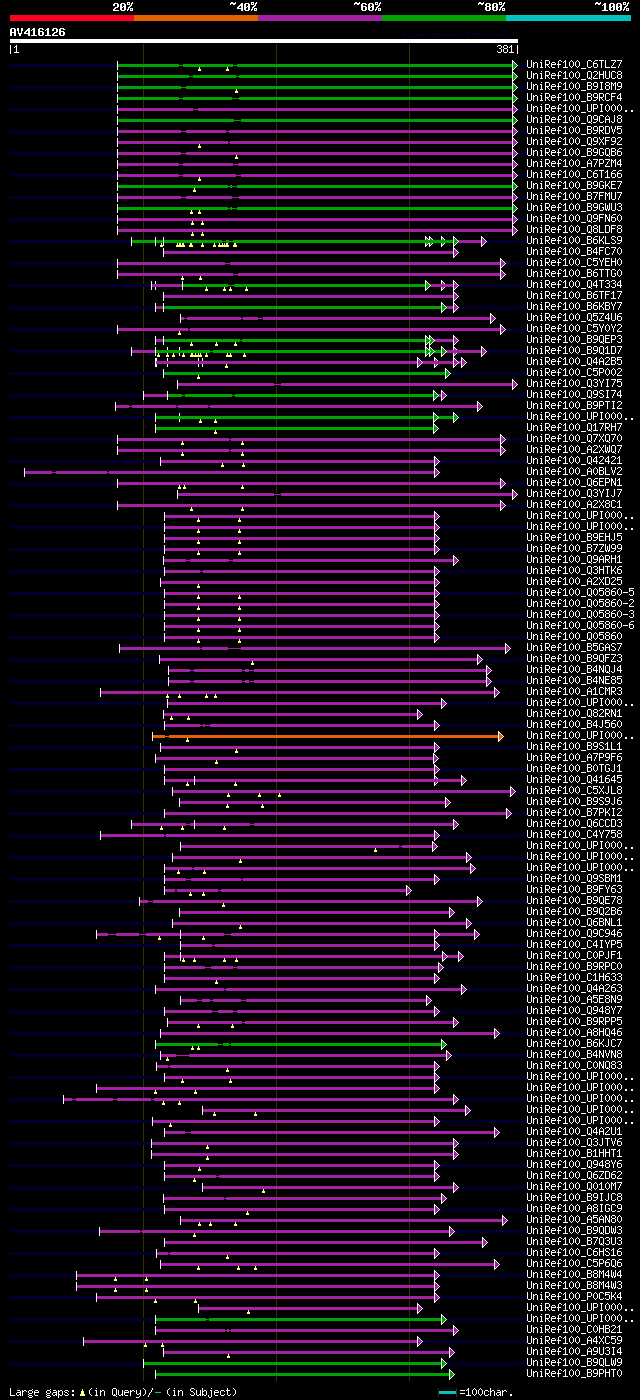Choose subject UniRef100_C5P002
Screen dimensions: 640x1400
tap(576, 373)
